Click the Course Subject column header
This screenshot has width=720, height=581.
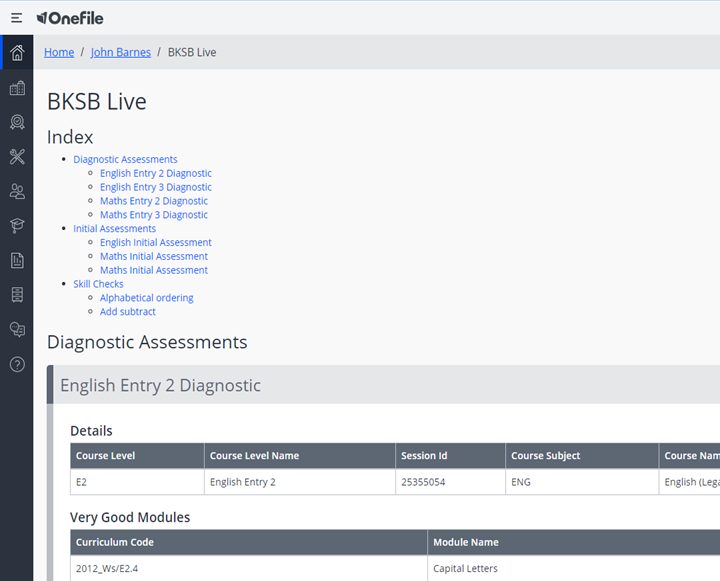click(x=582, y=456)
